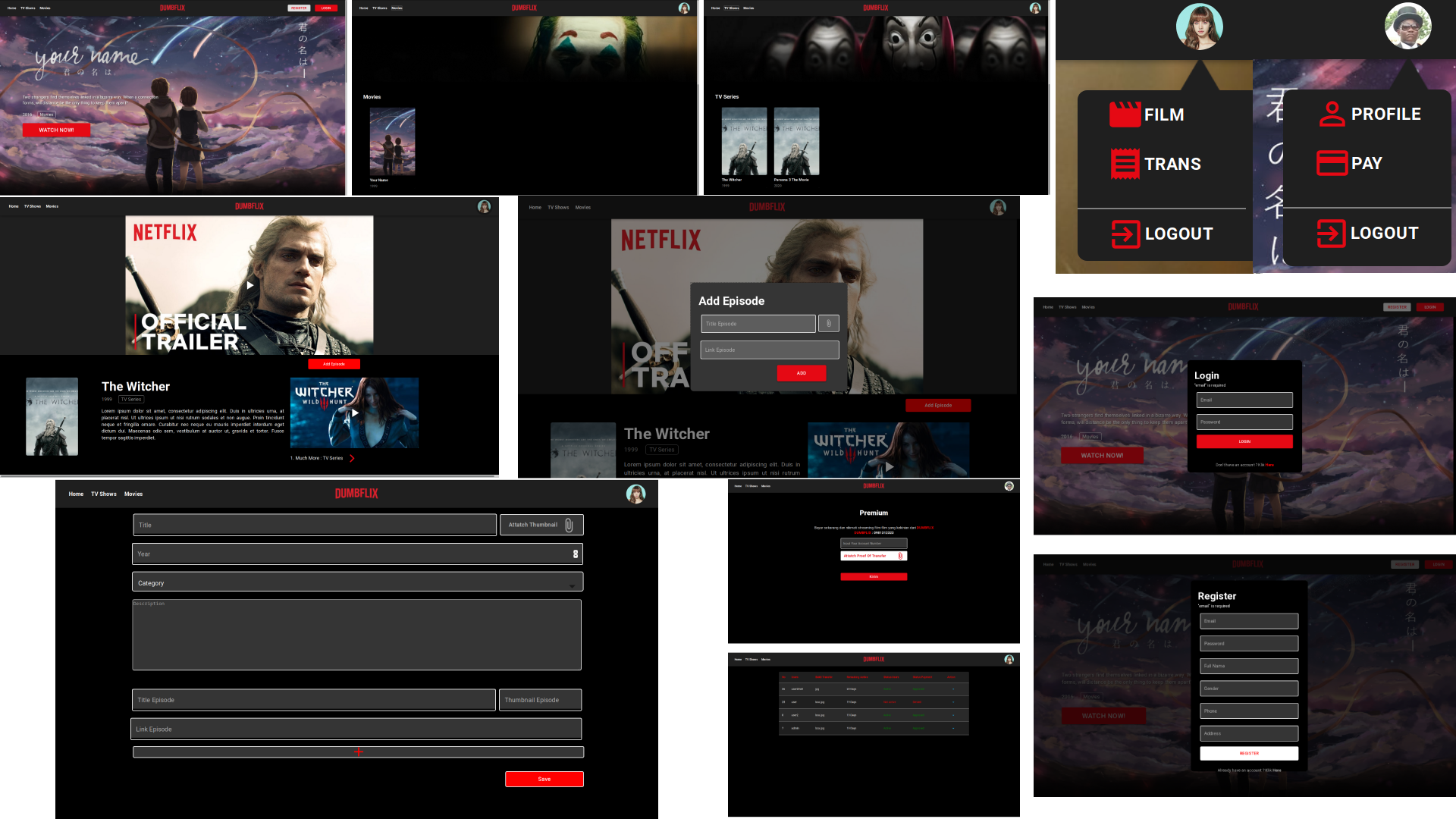Open action dropdown in admin table row
This screenshot has width=1456, height=819.
(953, 728)
